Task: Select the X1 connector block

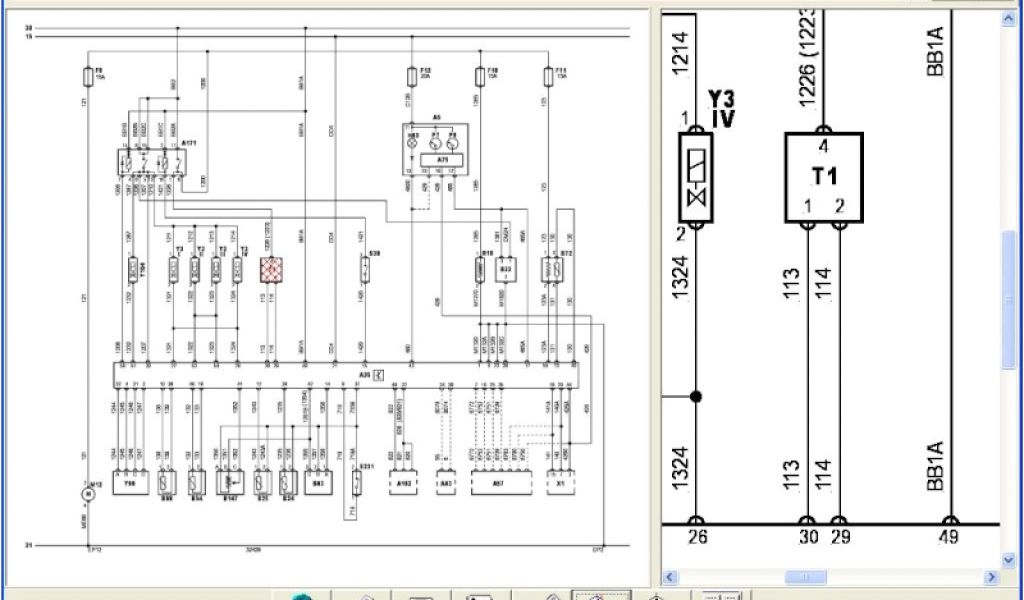Action: [559, 482]
